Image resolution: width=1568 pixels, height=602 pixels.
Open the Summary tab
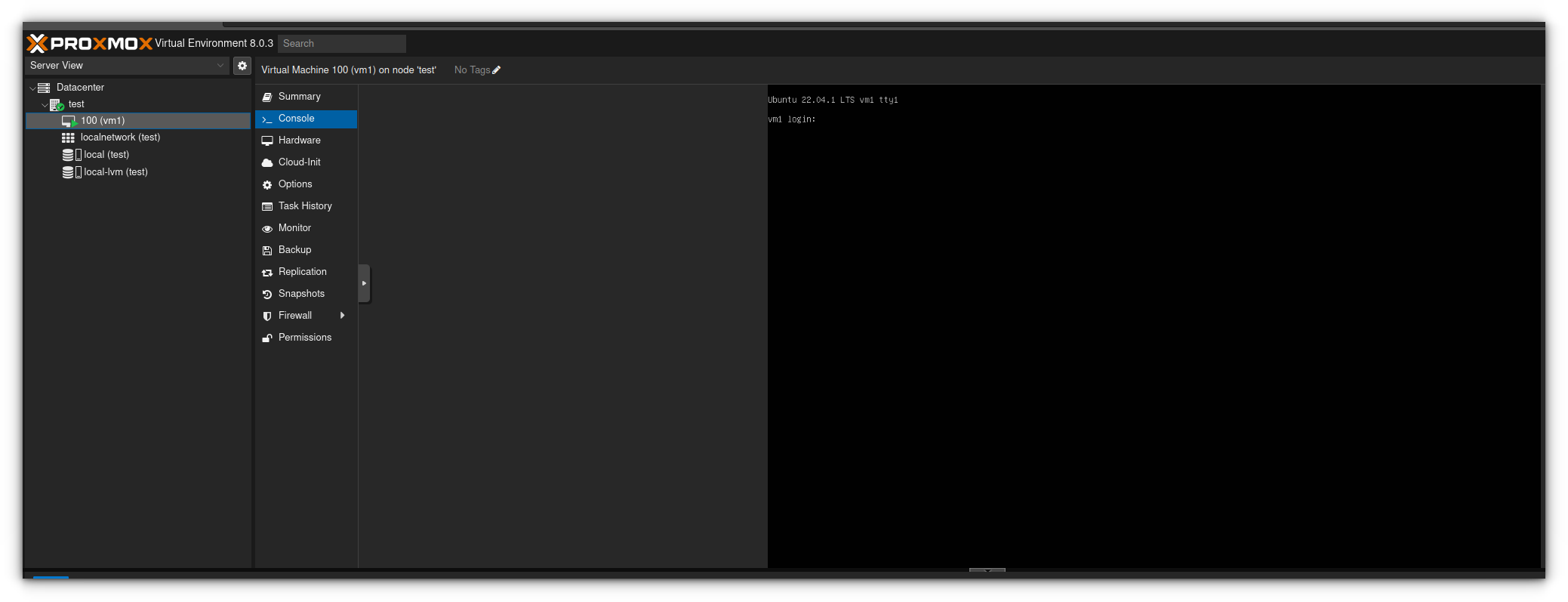[x=299, y=97]
